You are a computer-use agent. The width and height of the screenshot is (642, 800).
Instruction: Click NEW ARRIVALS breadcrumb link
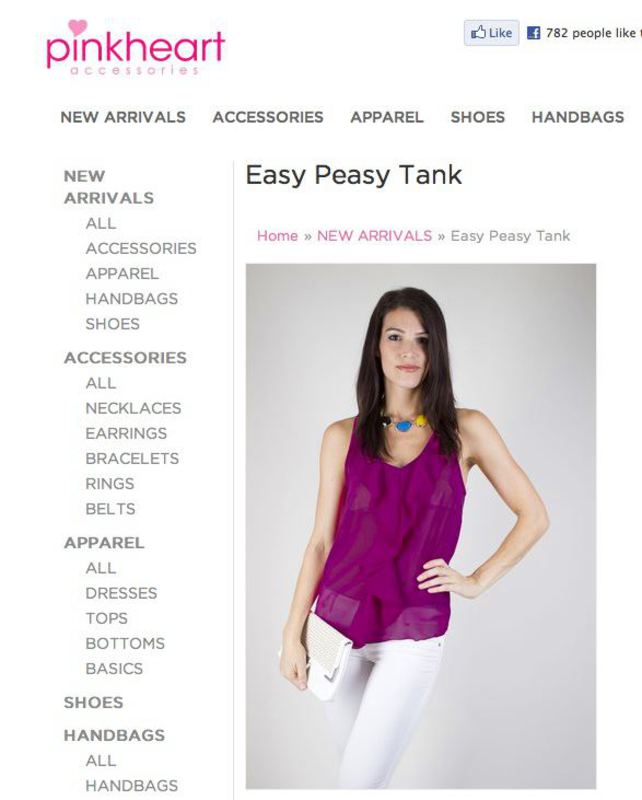tap(374, 236)
